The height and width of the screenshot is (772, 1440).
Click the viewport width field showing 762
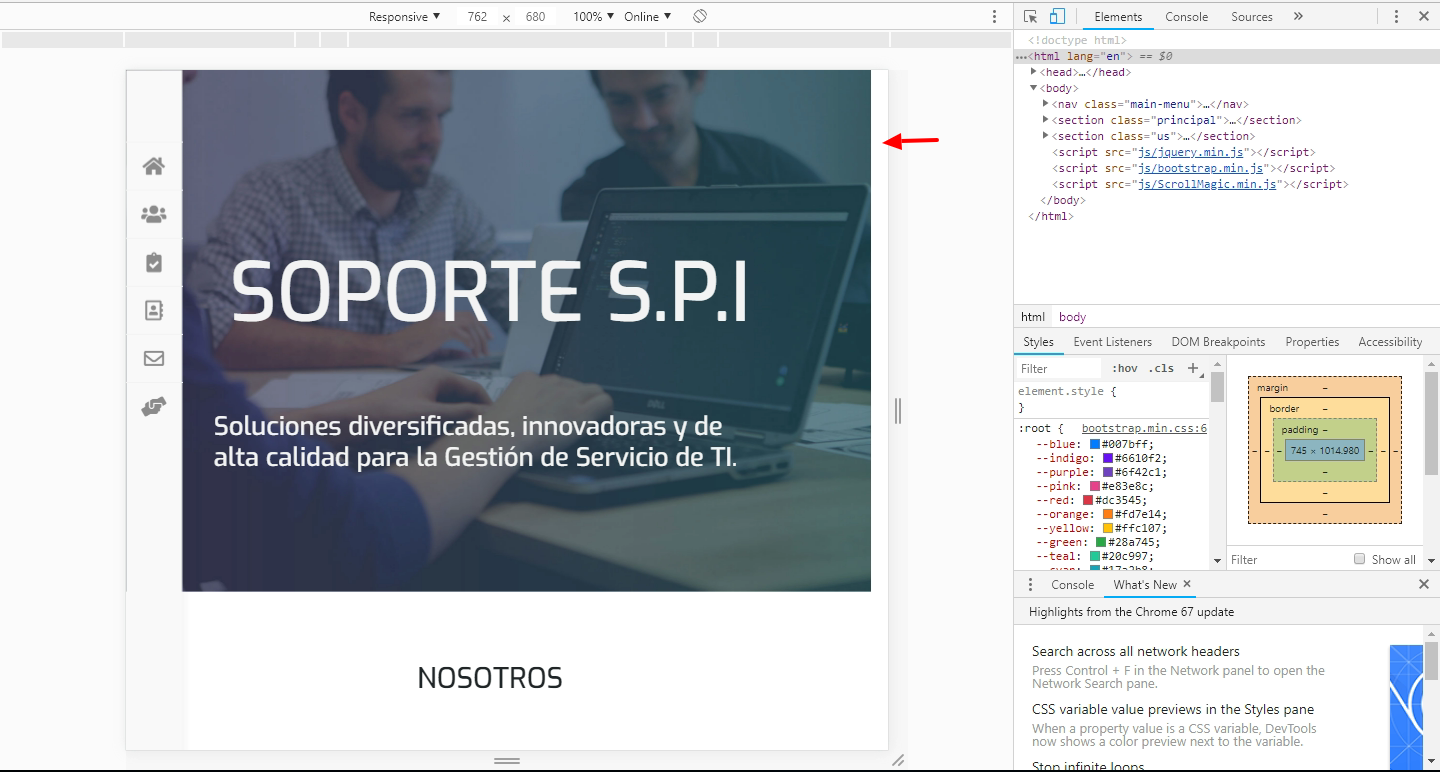477,16
